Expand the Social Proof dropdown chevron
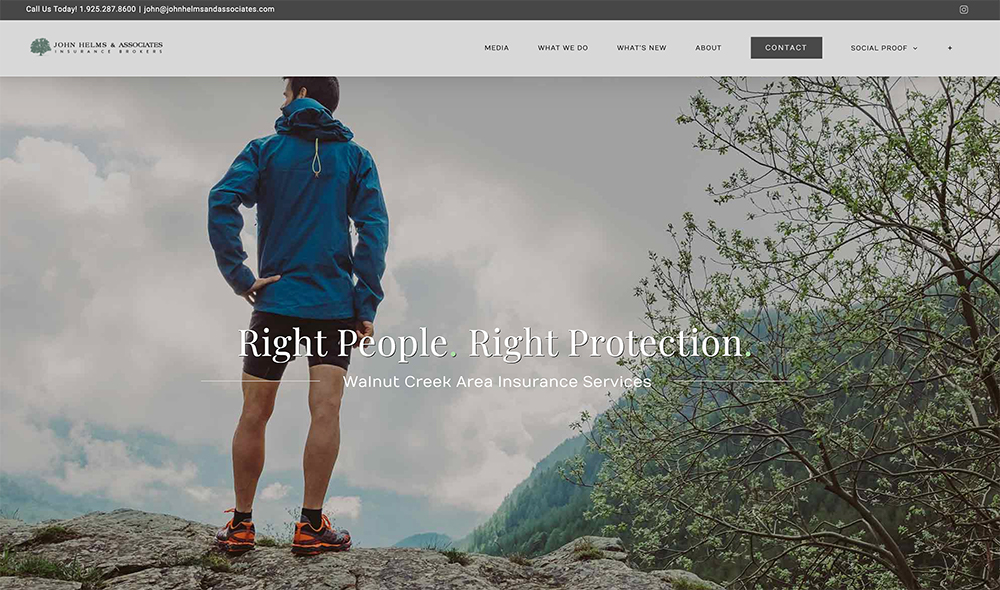 click(915, 48)
